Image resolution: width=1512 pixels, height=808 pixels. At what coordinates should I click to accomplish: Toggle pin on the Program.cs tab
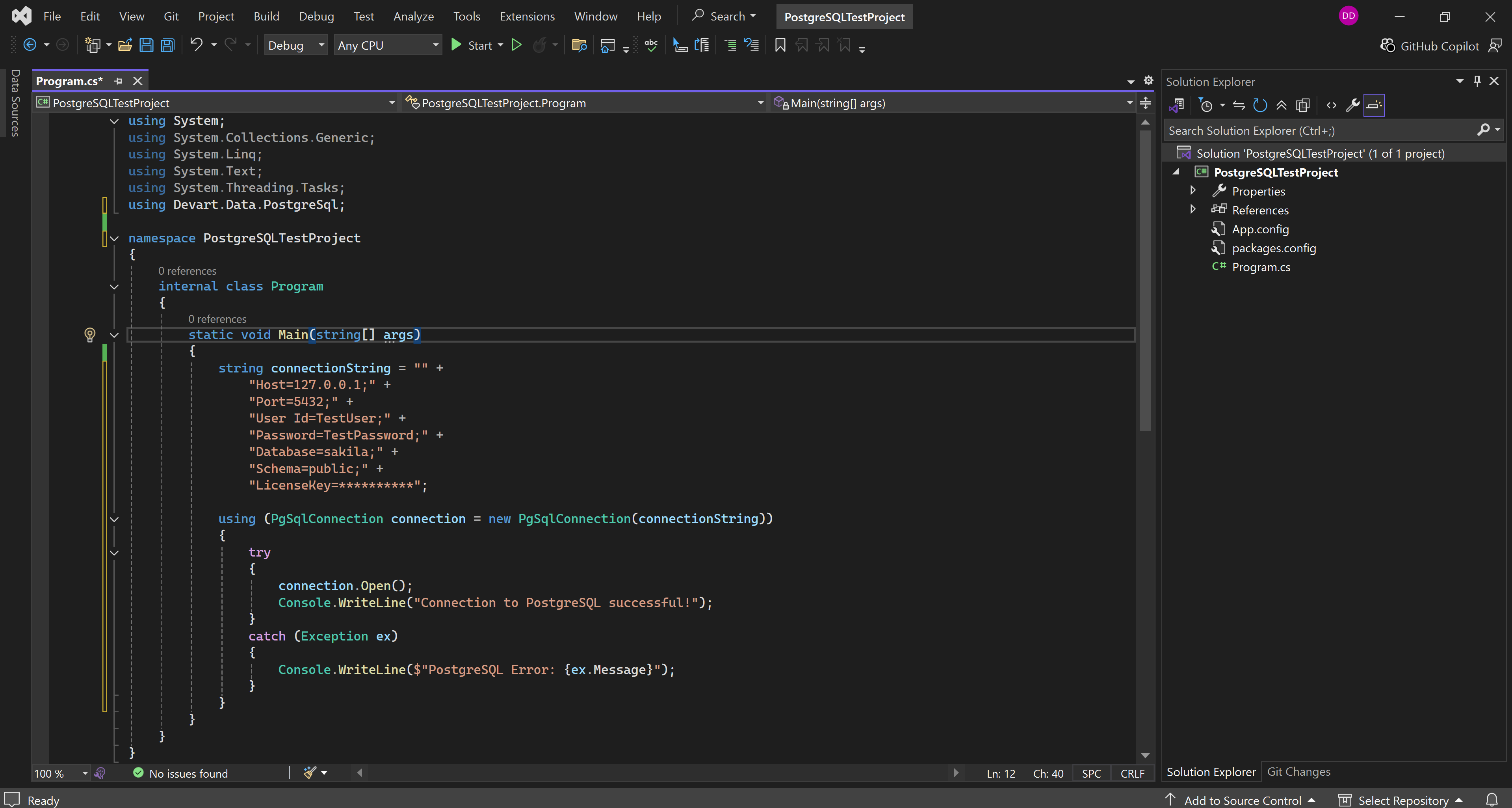pyautogui.click(x=118, y=81)
